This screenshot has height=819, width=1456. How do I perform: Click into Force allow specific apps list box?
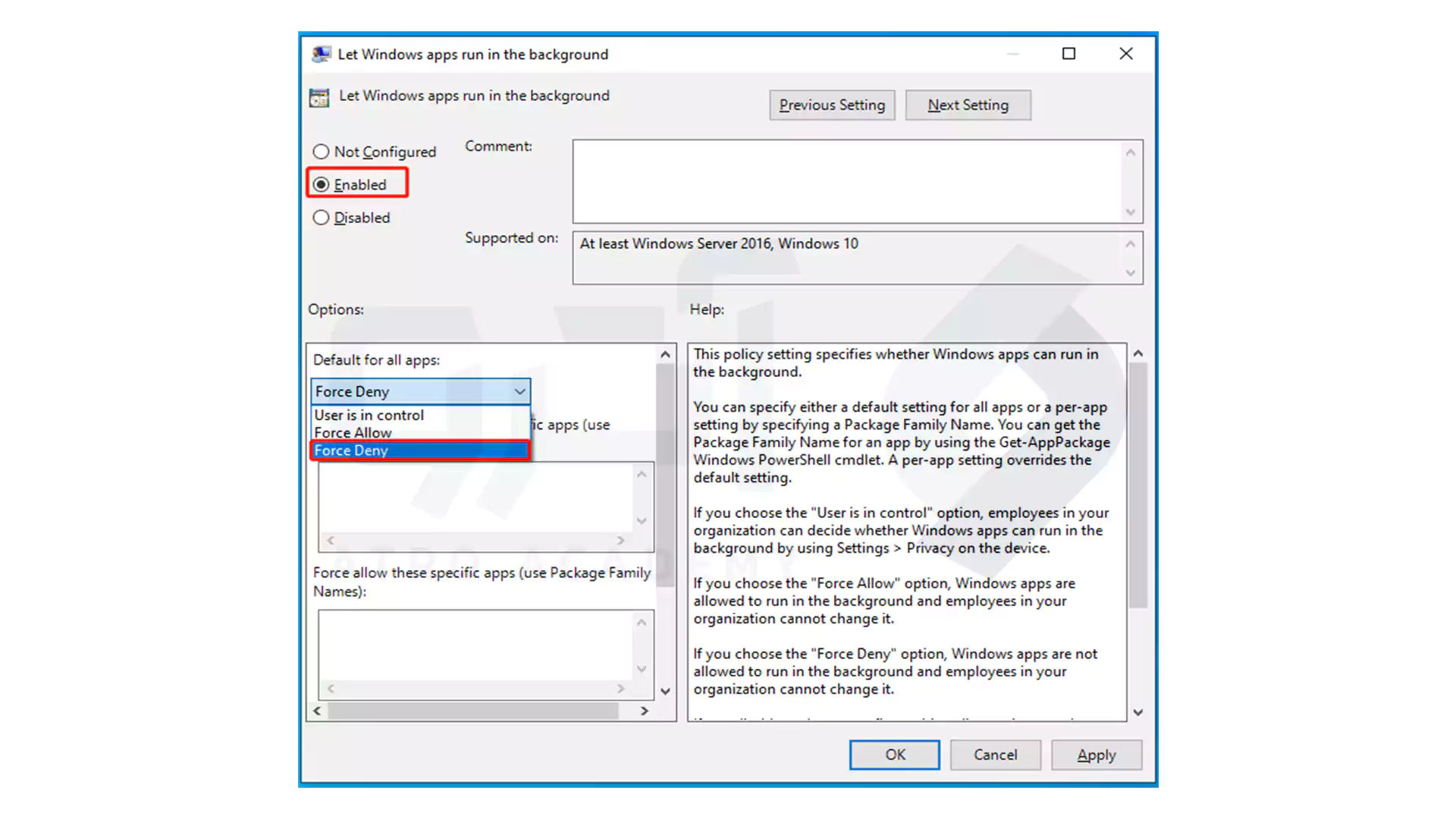click(x=475, y=645)
